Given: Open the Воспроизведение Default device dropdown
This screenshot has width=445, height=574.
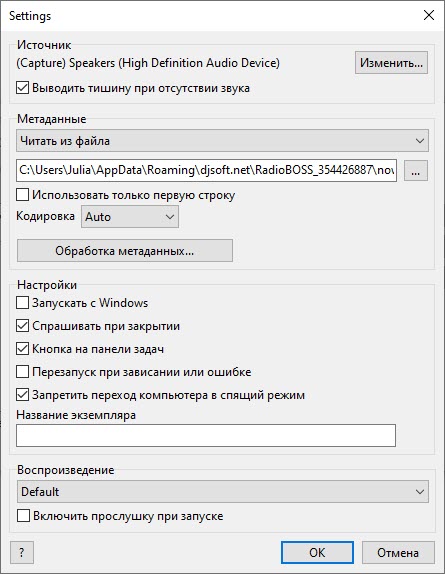Looking at the screenshot, I should (x=222, y=492).
